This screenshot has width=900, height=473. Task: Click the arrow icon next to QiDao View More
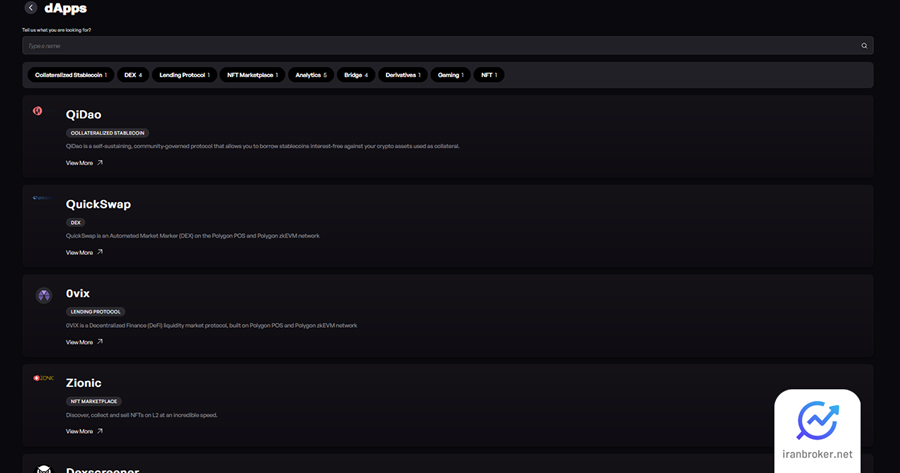(100, 162)
